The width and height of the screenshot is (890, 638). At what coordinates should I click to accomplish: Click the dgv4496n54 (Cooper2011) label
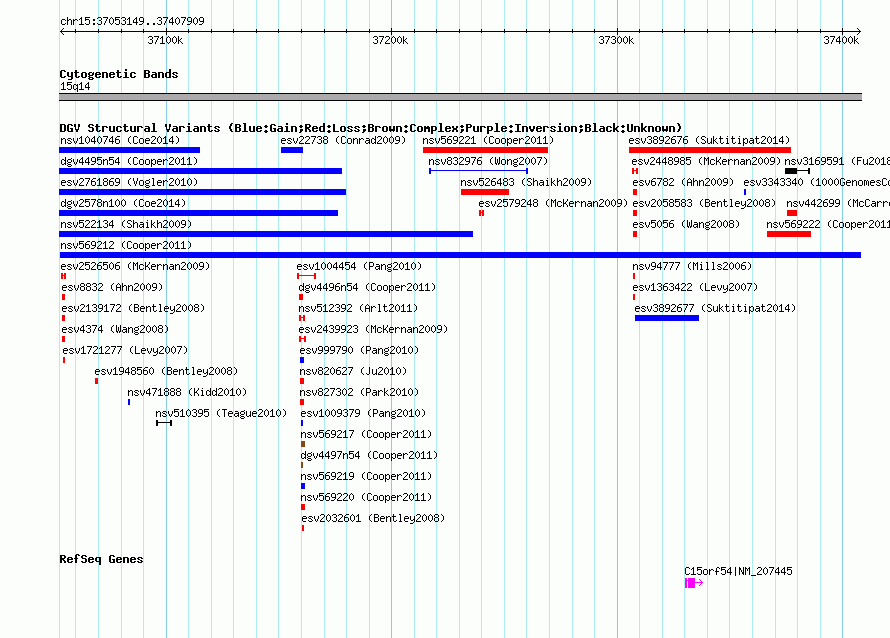[367, 287]
